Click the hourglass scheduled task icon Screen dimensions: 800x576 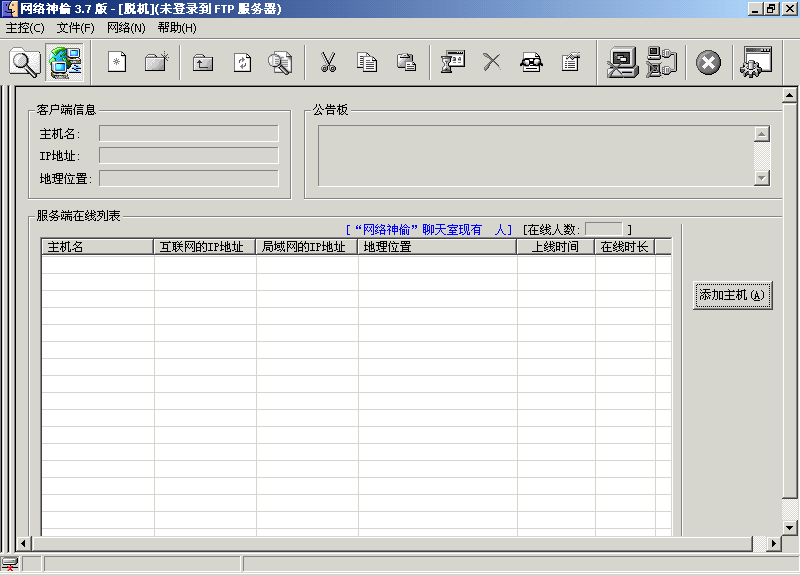452,62
